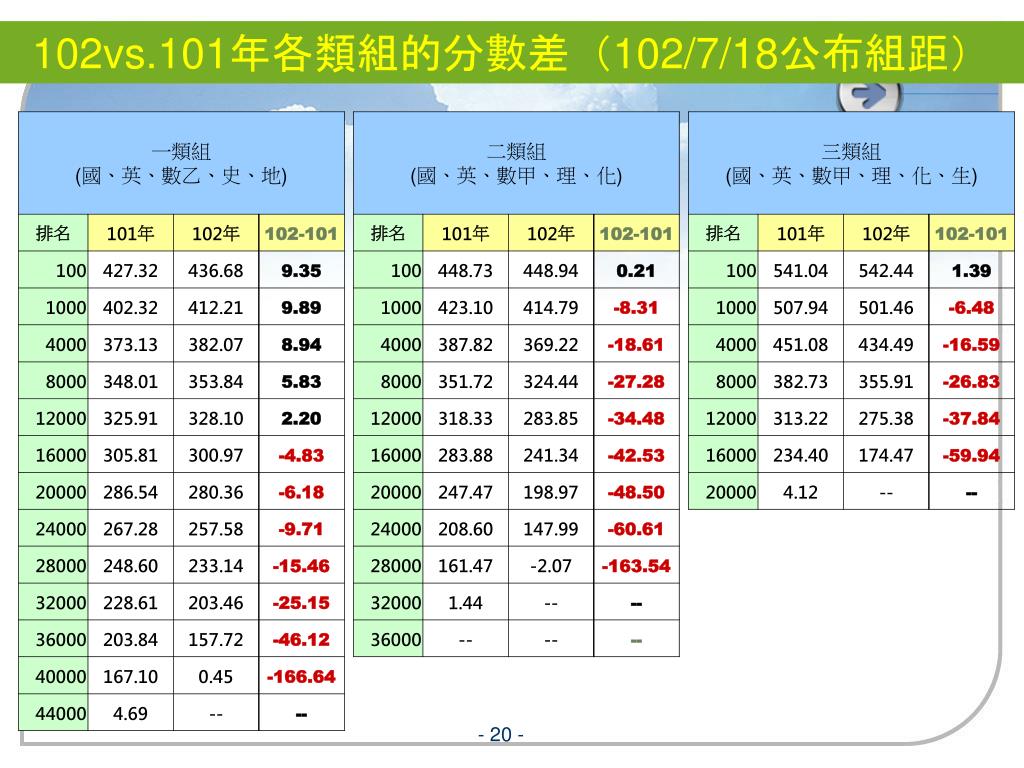Click difference value '-163.54'
The width and height of the screenshot is (1024, 768).
coord(636,566)
